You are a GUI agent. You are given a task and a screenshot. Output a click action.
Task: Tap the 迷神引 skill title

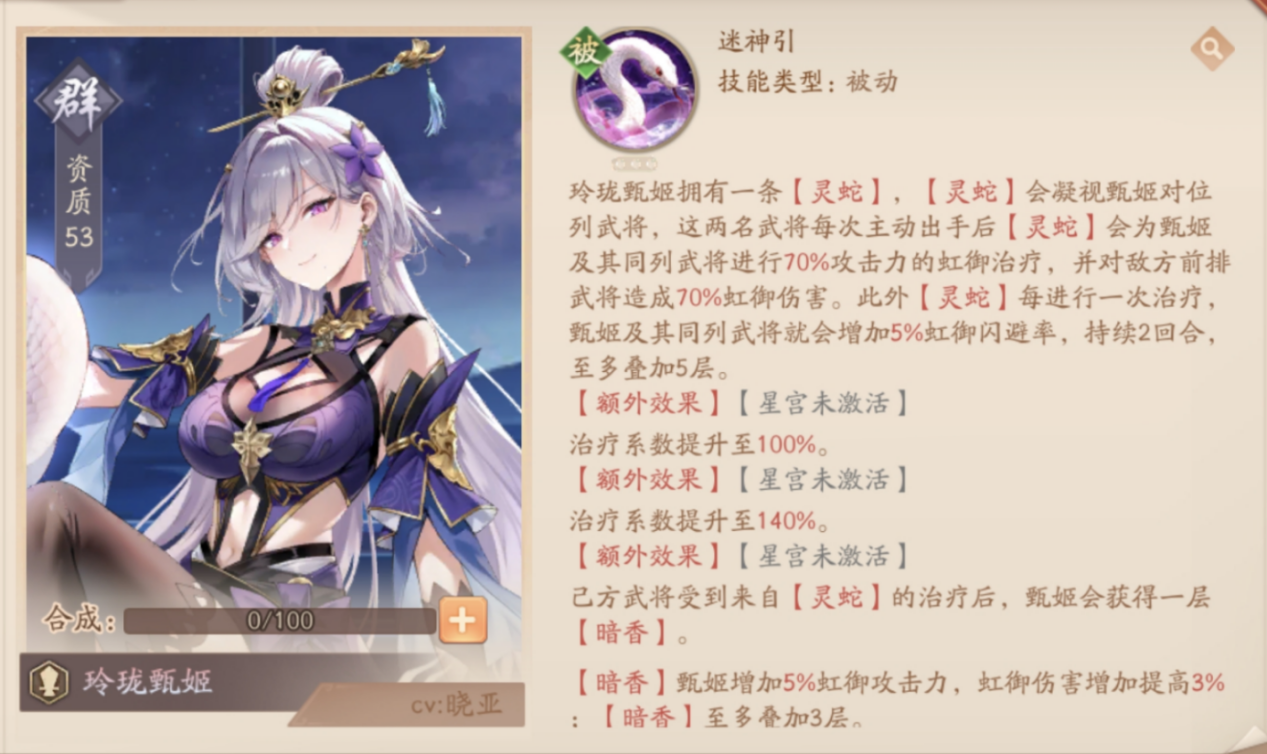(x=756, y=41)
